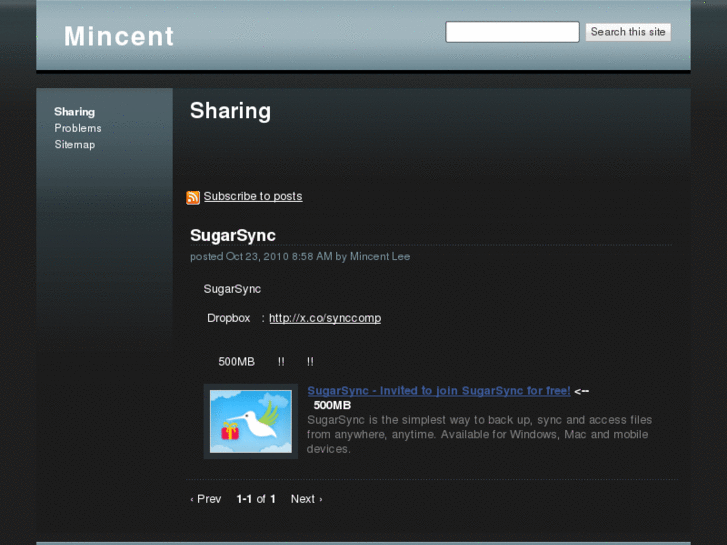Follow the http://x.co/synccomp link
This screenshot has height=545, width=727.
pyautogui.click(x=325, y=318)
